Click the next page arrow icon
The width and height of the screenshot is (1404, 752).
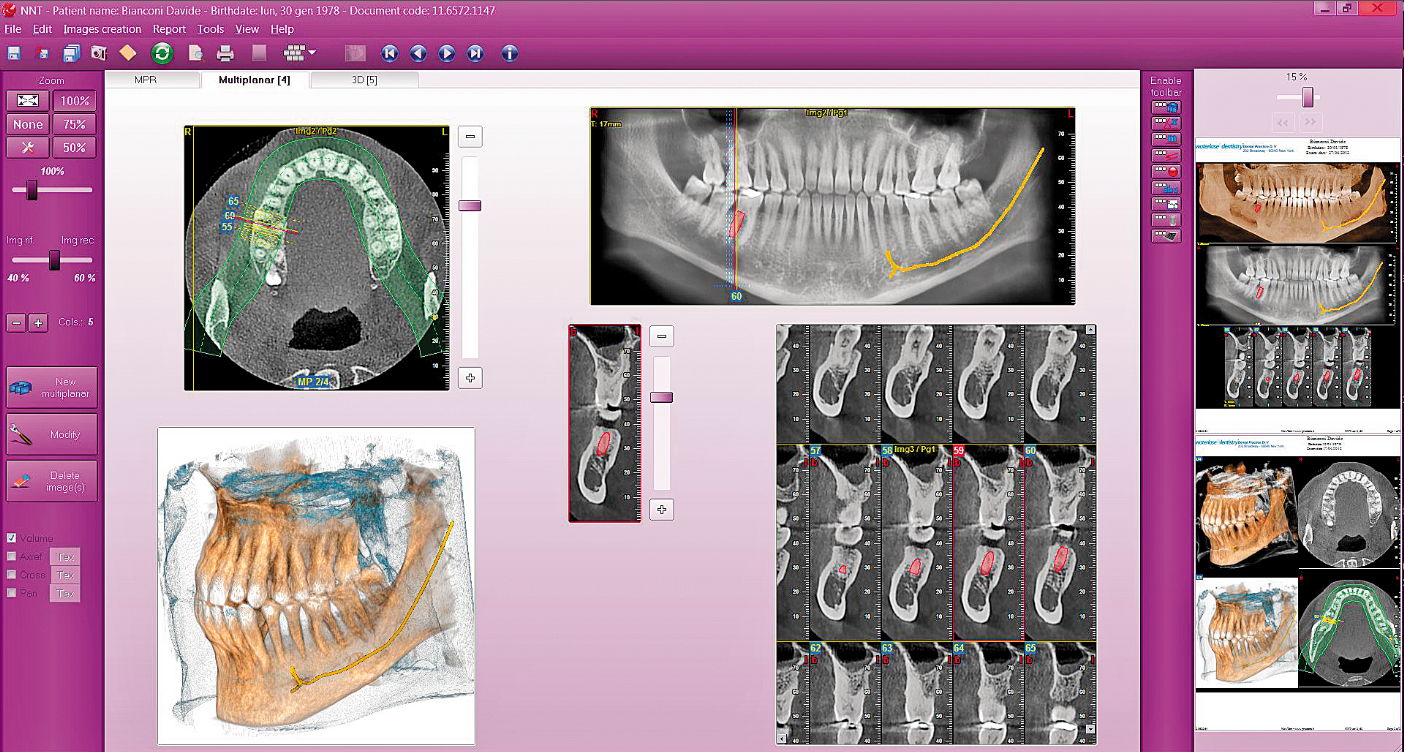[x=447, y=53]
